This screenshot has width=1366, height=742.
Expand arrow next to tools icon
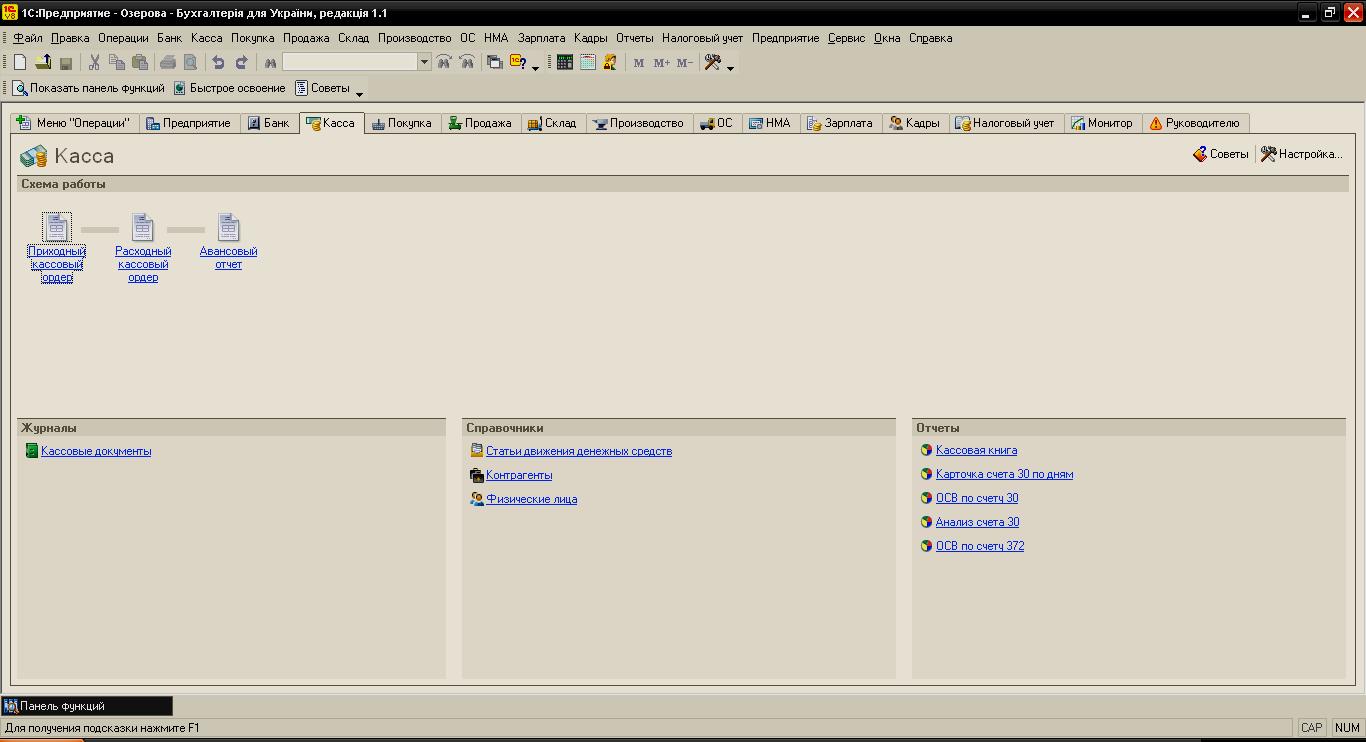(x=730, y=67)
